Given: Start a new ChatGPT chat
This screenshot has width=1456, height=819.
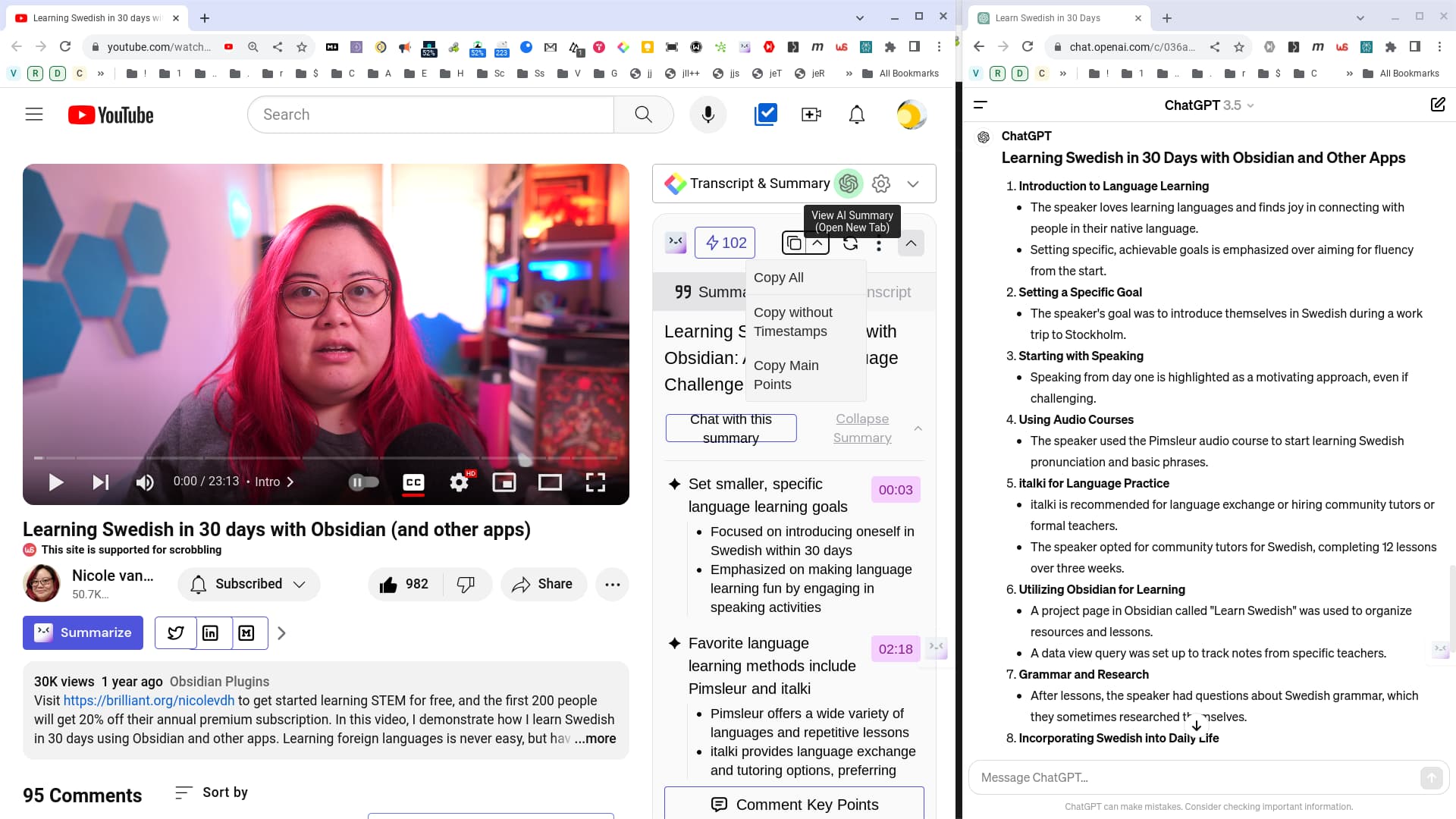Looking at the screenshot, I should pyautogui.click(x=1437, y=105).
